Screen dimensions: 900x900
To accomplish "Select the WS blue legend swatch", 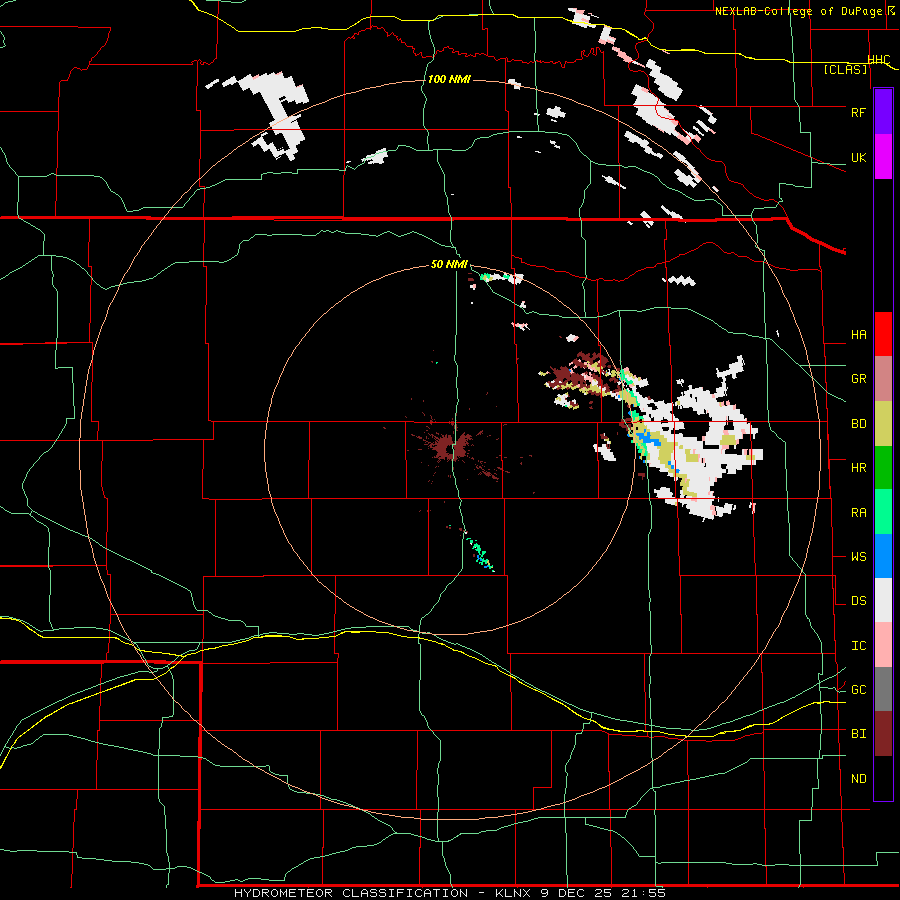I will tap(883, 556).
